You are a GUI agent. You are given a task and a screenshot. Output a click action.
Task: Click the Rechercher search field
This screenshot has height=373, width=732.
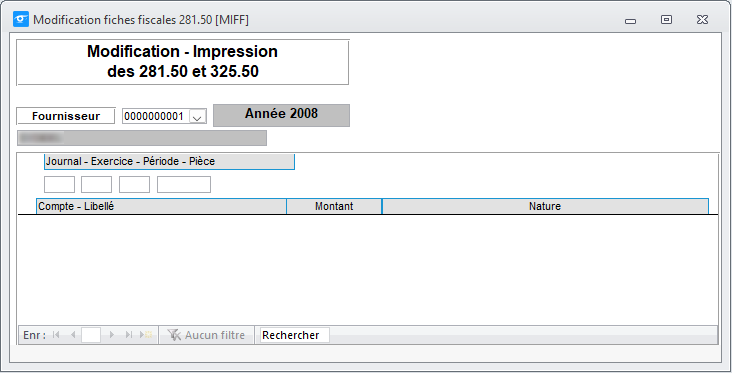(295, 335)
